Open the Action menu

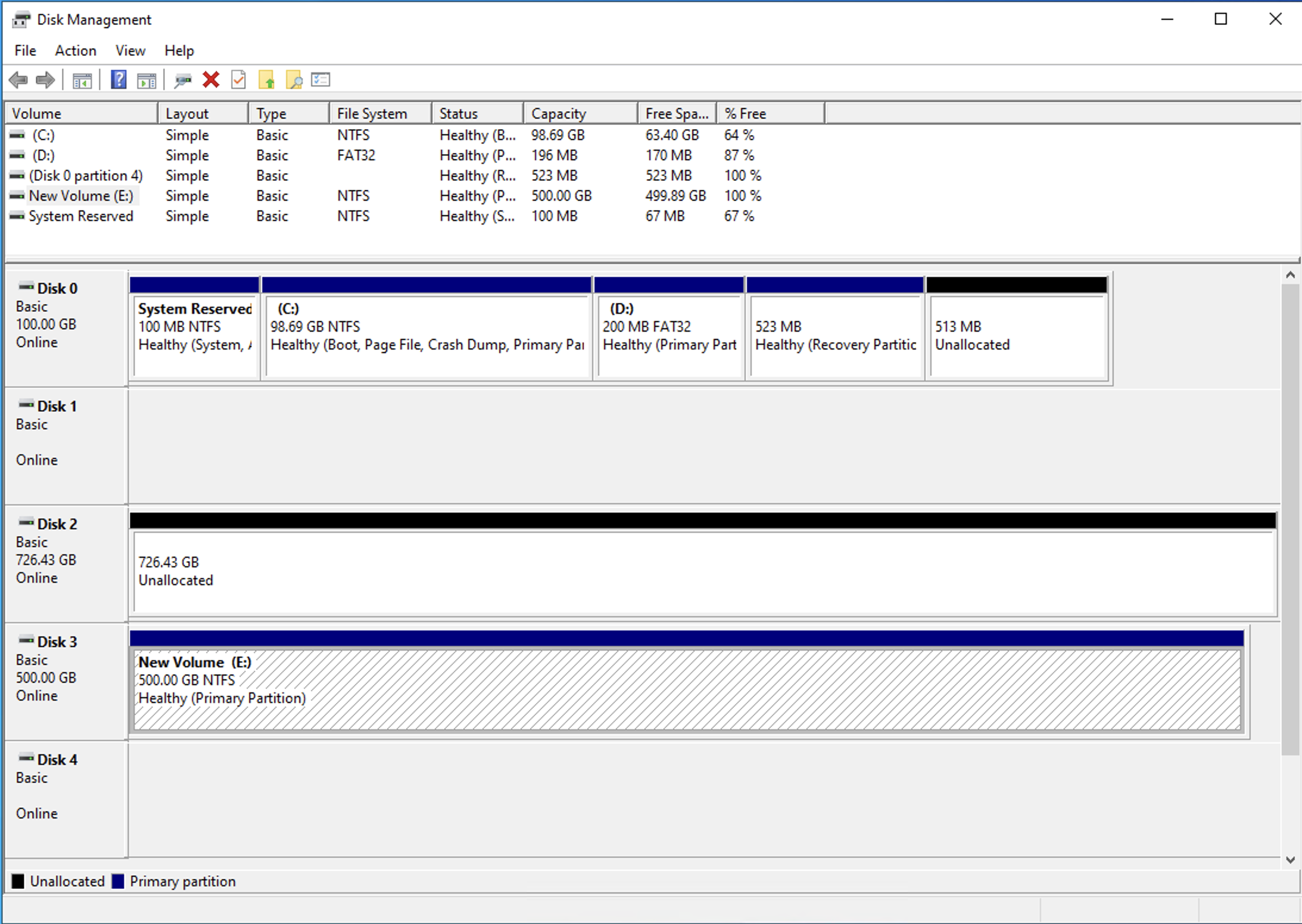[x=75, y=51]
